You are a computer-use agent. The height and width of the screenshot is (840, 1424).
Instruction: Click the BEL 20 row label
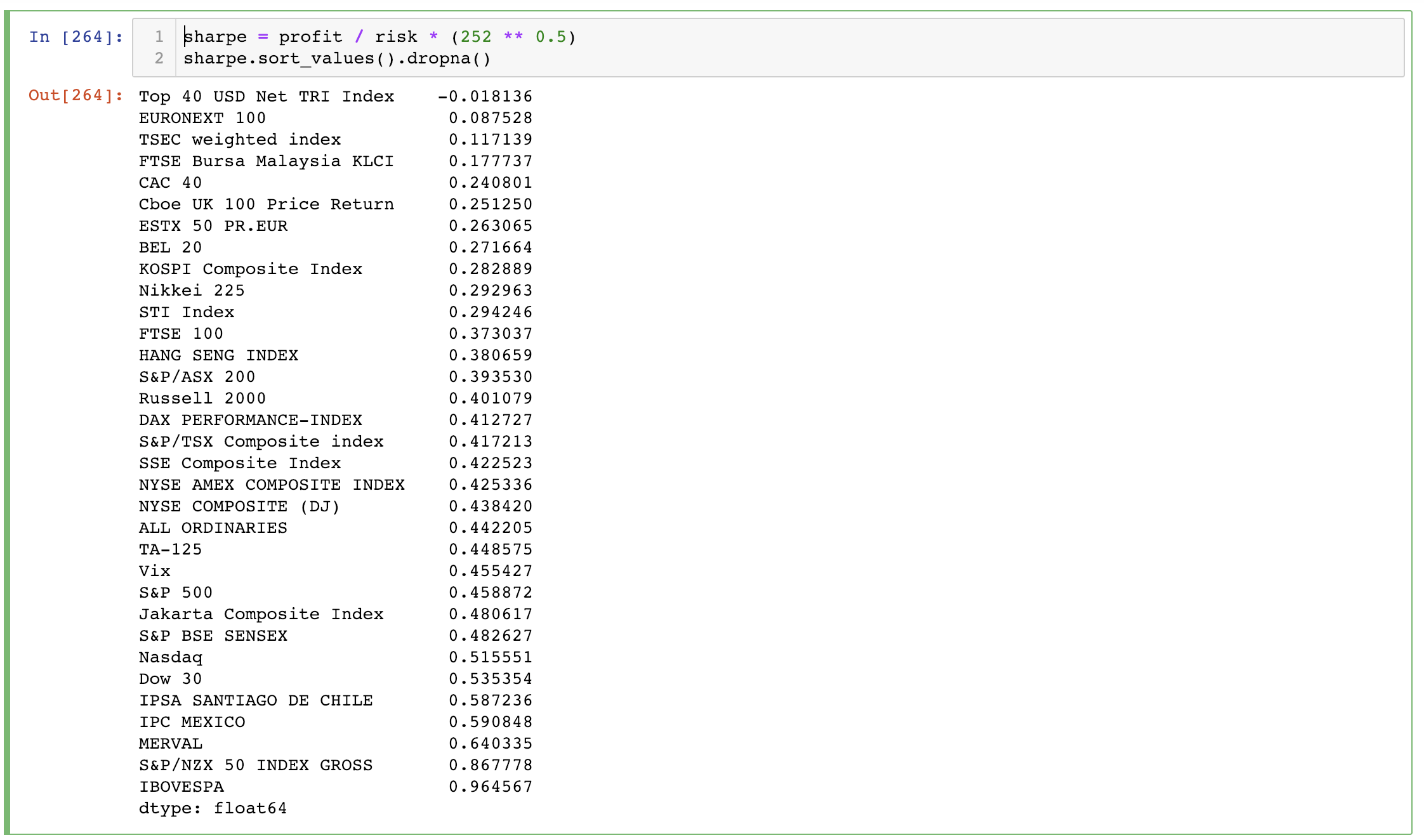[x=171, y=247]
